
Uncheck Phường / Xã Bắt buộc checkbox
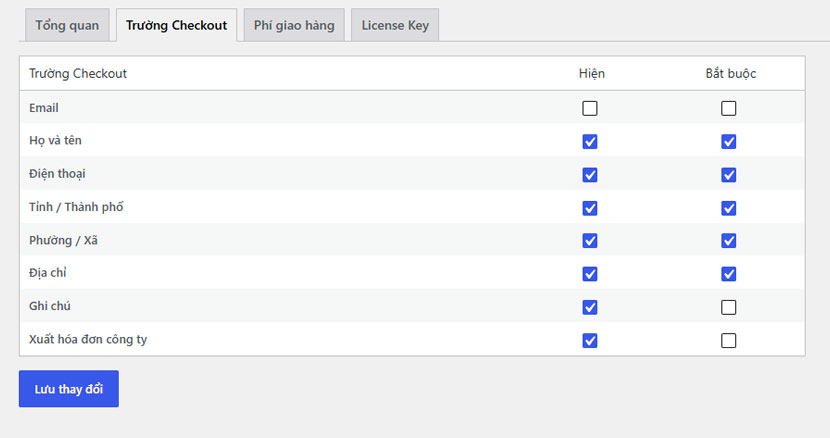728,240
